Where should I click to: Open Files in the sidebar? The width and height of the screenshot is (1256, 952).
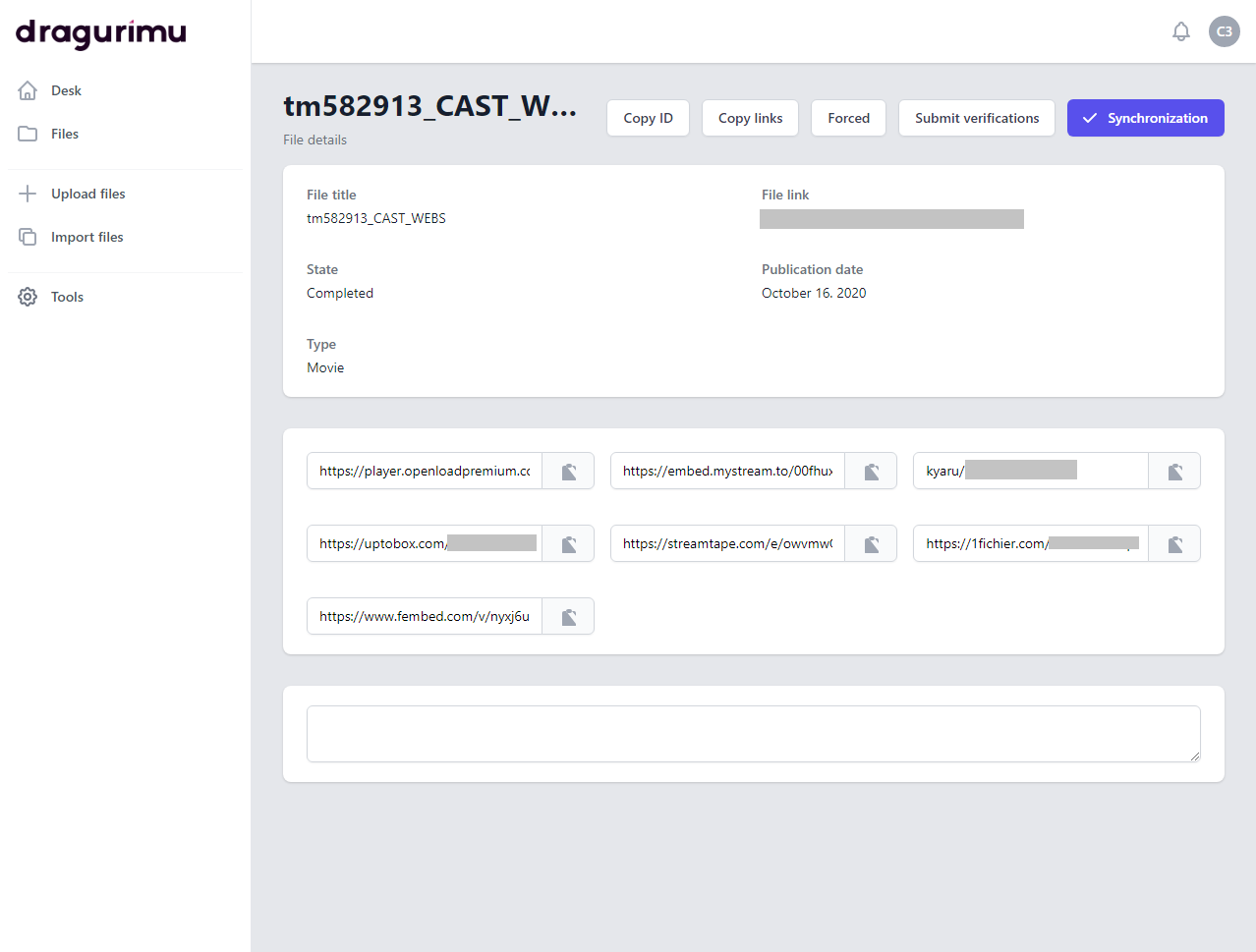point(65,134)
